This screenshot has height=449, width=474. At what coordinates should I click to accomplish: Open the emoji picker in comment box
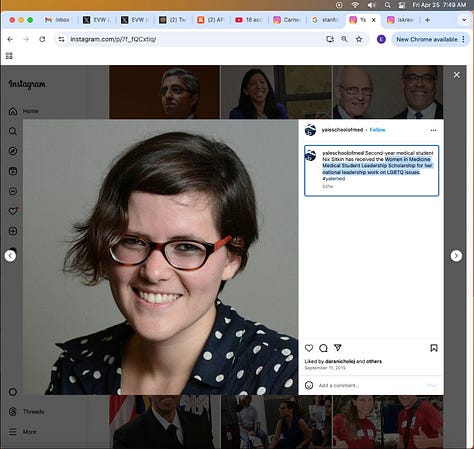[x=309, y=385]
